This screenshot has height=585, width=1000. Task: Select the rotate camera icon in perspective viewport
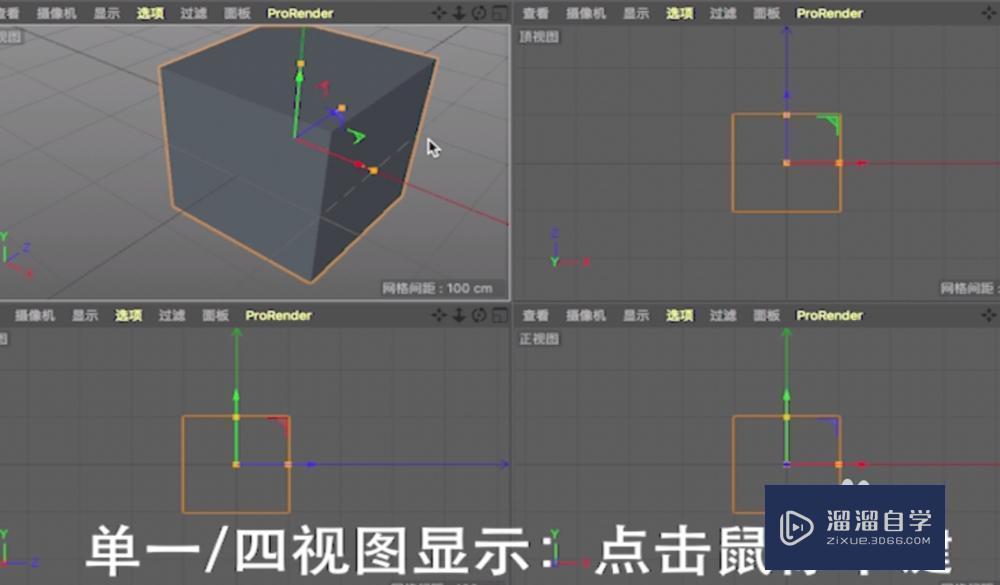point(479,13)
